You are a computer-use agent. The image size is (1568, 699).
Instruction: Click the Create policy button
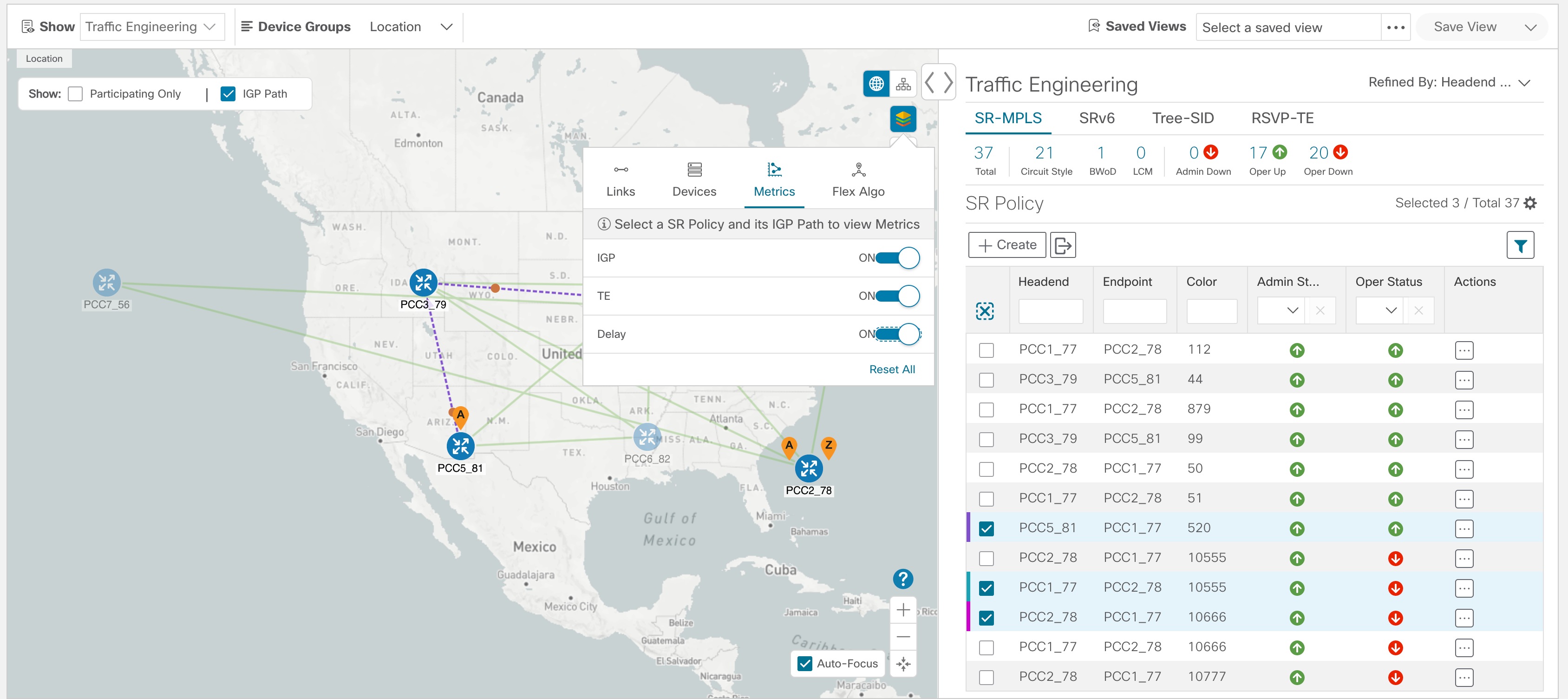[x=1007, y=245]
